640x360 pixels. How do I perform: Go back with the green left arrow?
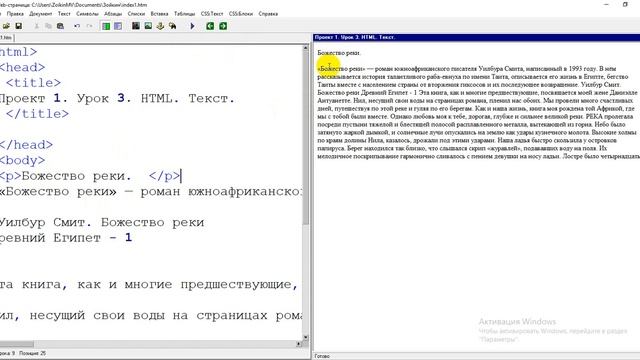tap(210, 26)
